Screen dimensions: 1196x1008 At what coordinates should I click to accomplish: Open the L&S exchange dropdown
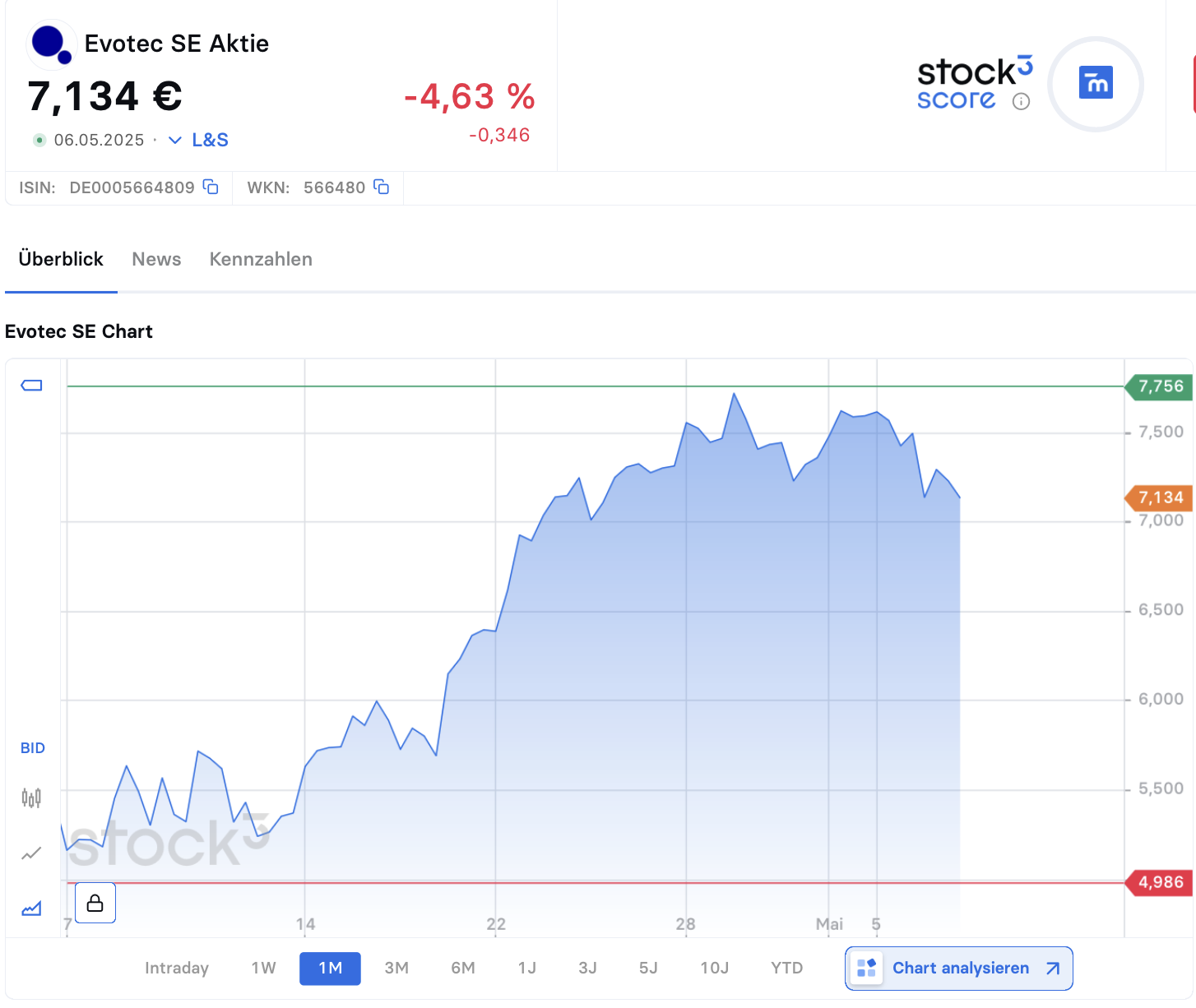[198, 140]
